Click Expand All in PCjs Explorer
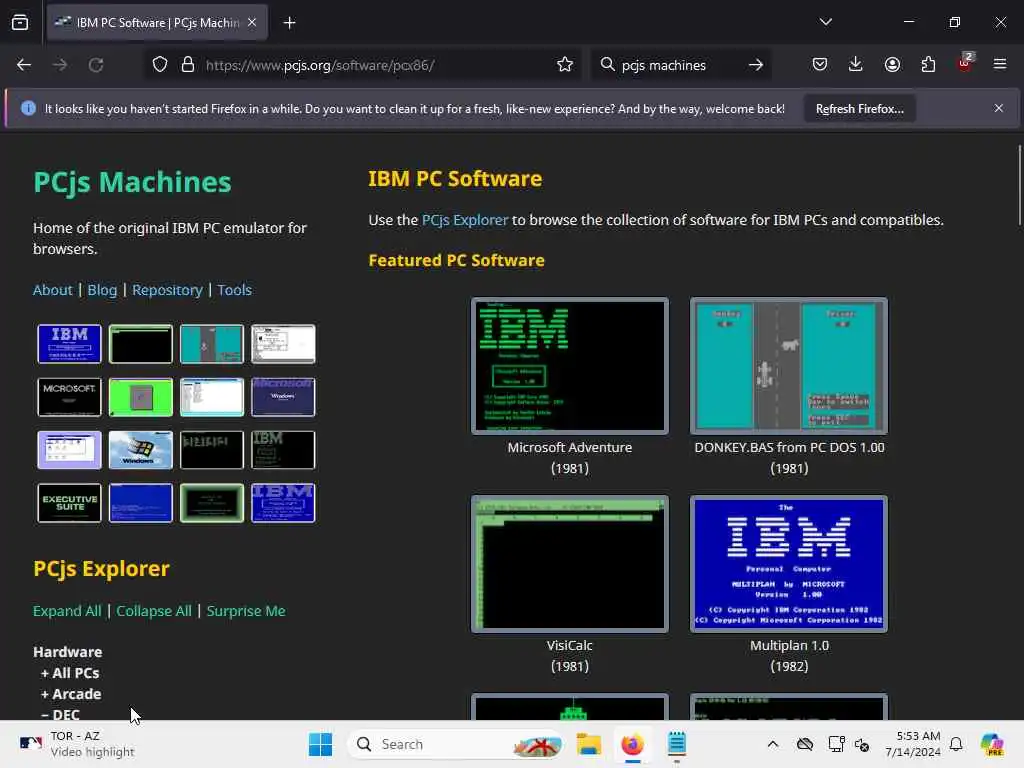This screenshot has height=768, width=1024. coord(67,611)
